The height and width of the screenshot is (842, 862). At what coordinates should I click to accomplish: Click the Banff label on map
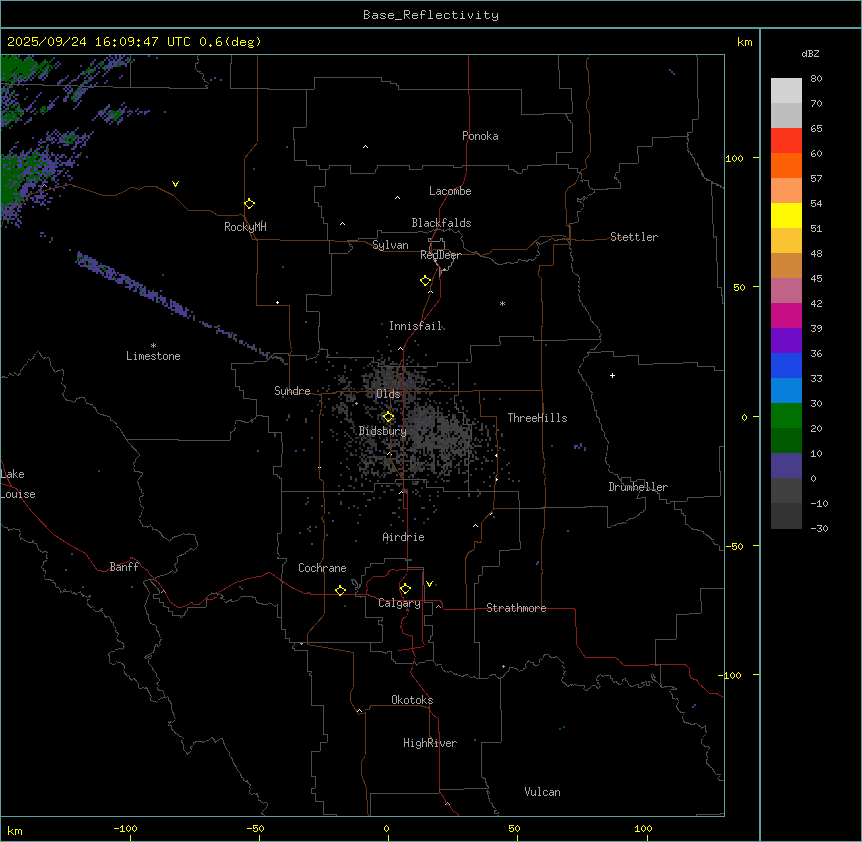(x=124, y=567)
